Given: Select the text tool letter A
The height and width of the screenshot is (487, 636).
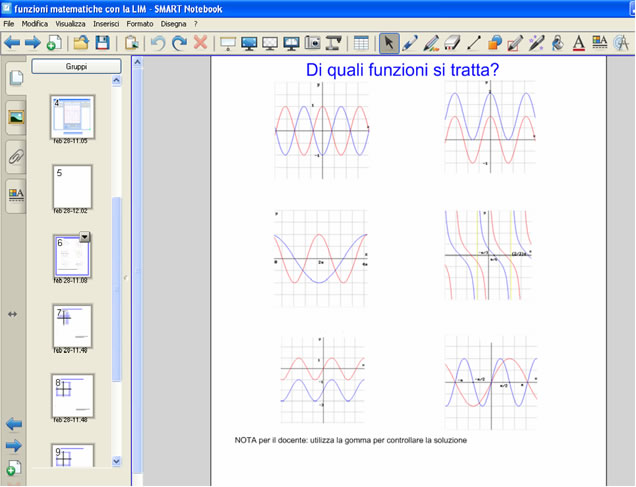Looking at the screenshot, I should [x=578, y=43].
